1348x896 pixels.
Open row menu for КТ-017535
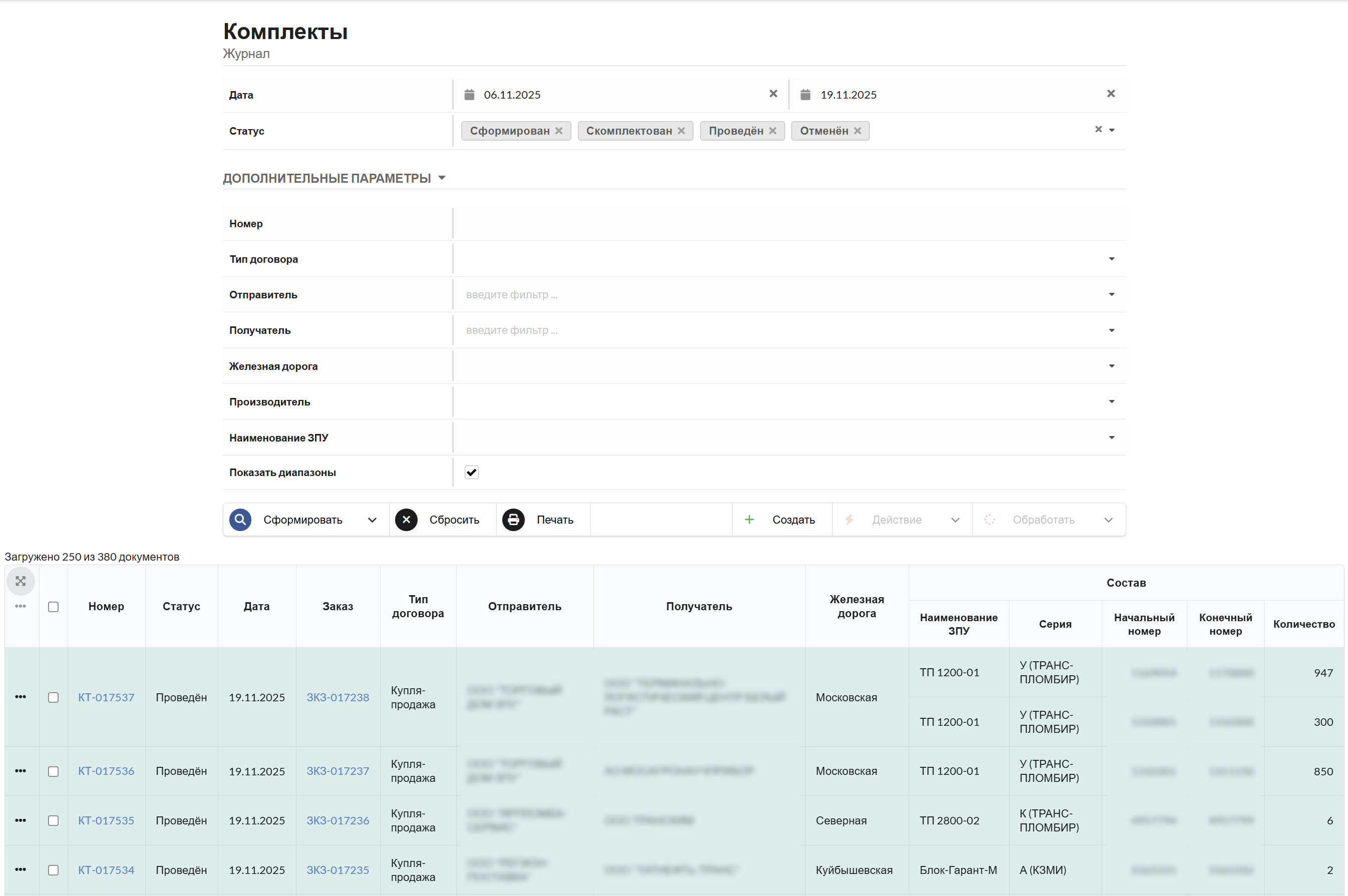click(21, 820)
